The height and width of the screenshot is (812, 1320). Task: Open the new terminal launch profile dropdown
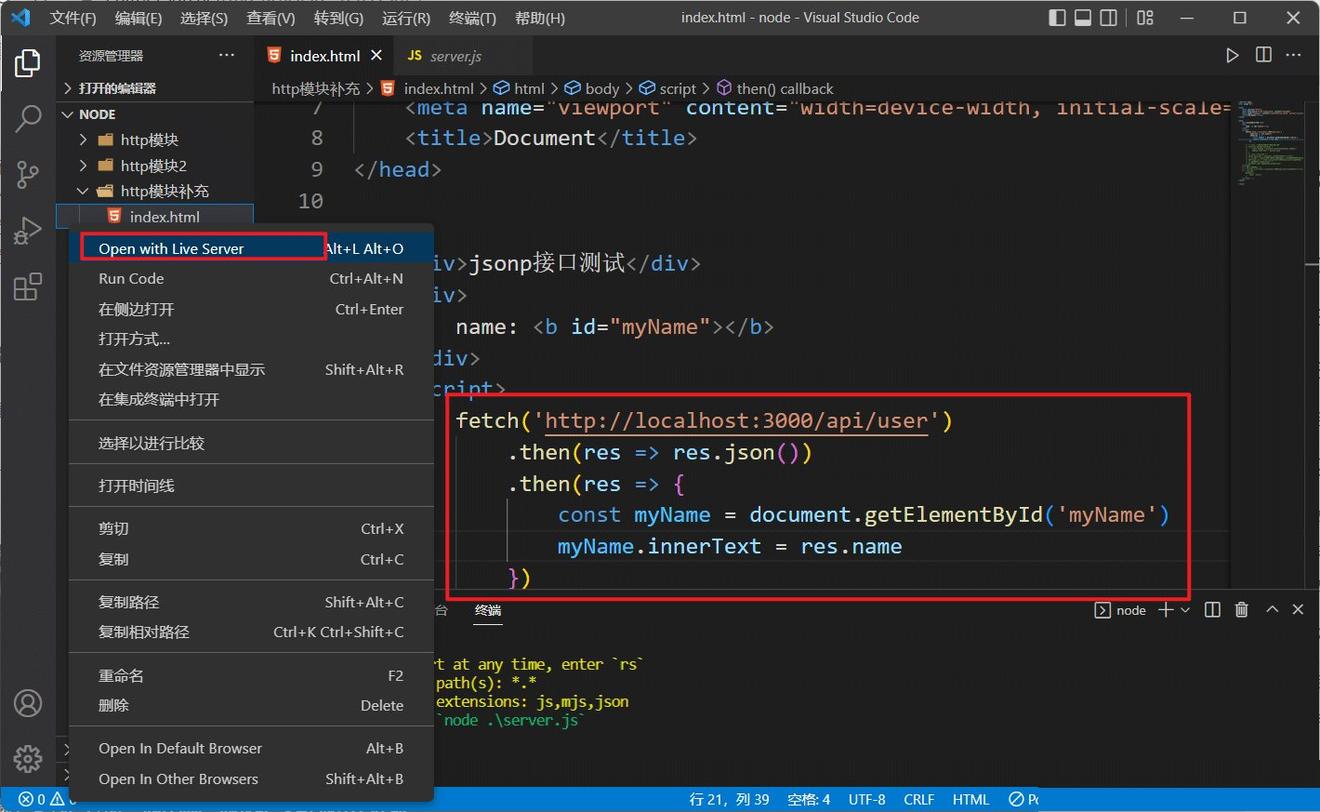(x=1186, y=610)
